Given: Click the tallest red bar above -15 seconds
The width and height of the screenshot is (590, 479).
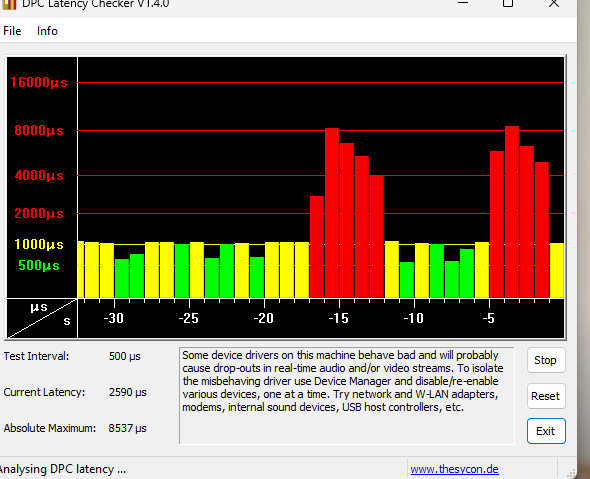Looking at the screenshot, I should (x=332, y=213).
